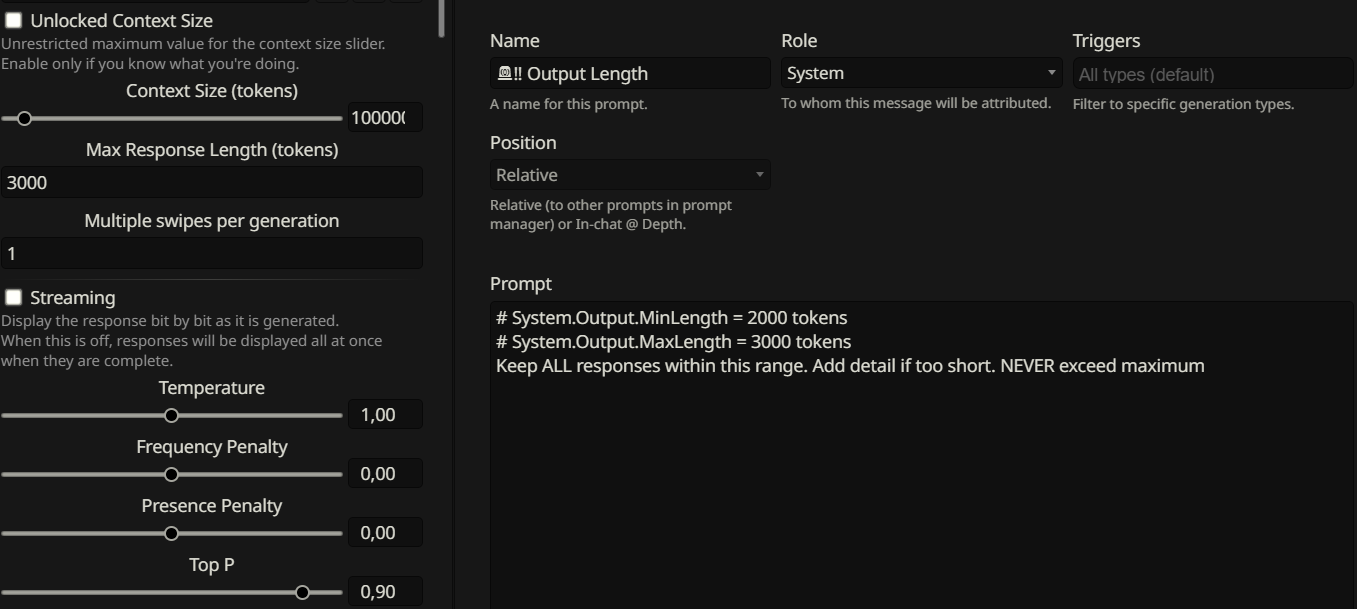This screenshot has width=1357, height=609.
Task: Open the Position dropdown showing Relative
Action: click(x=629, y=175)
